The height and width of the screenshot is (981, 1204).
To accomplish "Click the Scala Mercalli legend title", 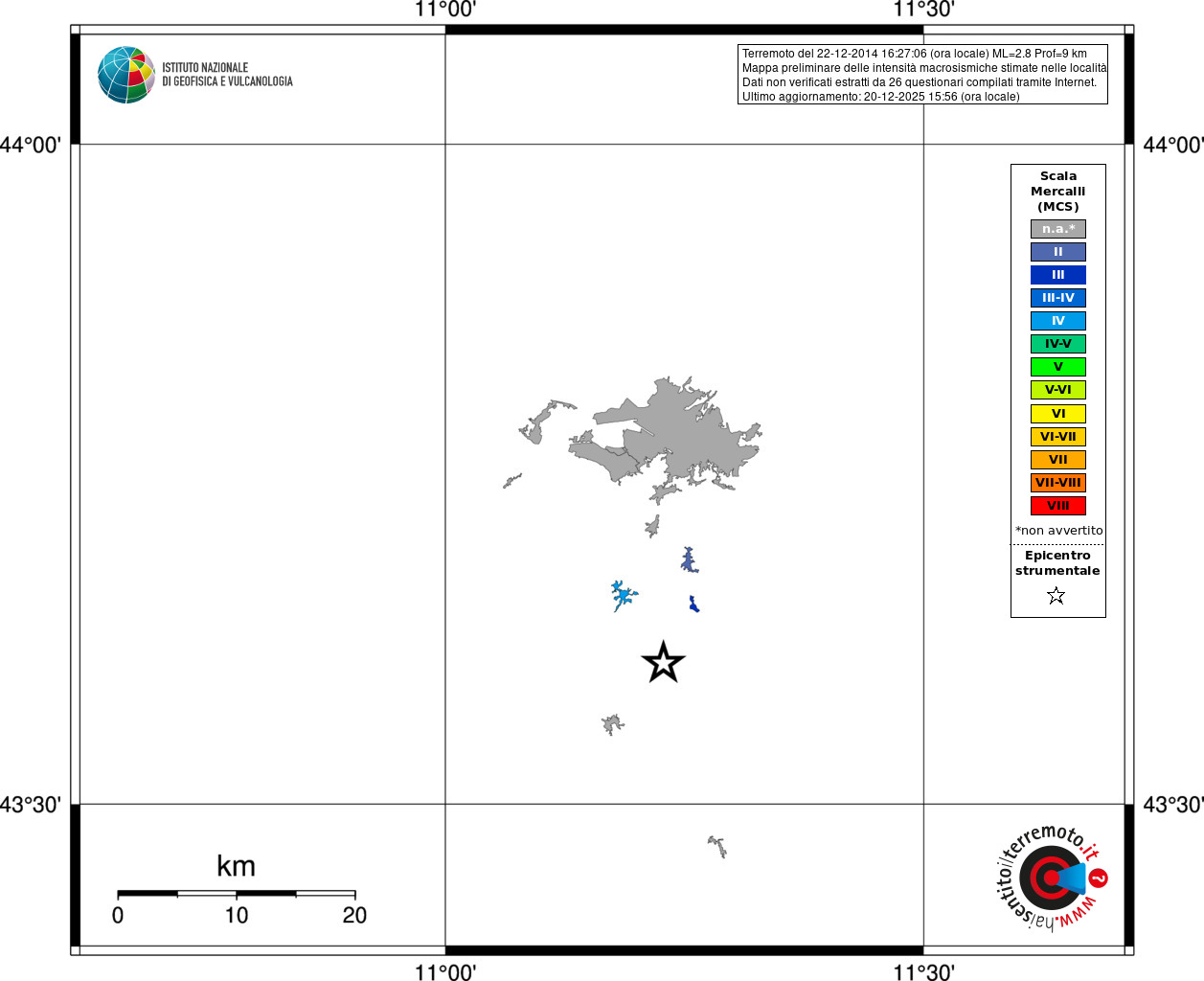I will coord(1058,192).
